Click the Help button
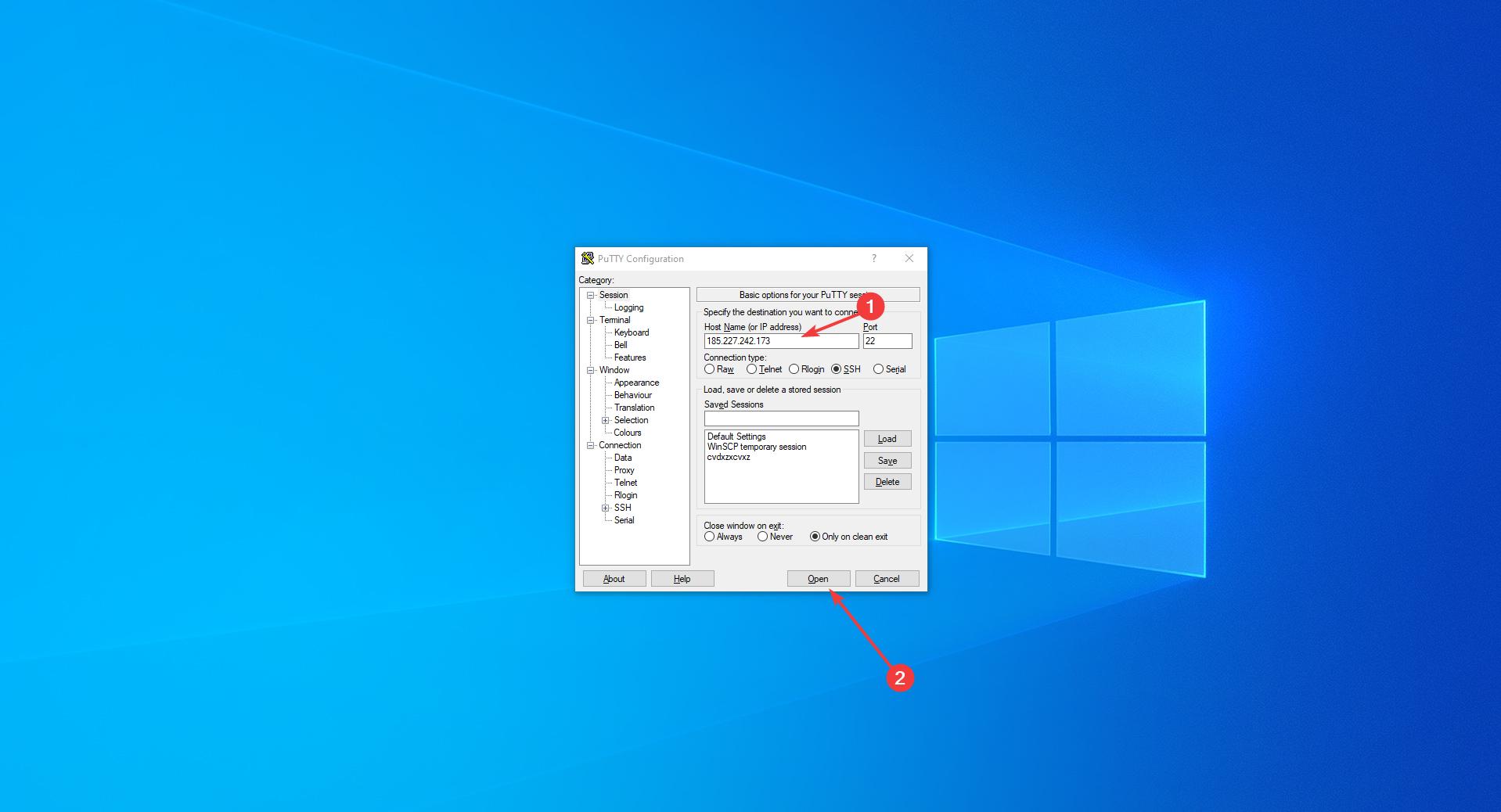This screenshot has height=812, width=1501. click(682, 579)
